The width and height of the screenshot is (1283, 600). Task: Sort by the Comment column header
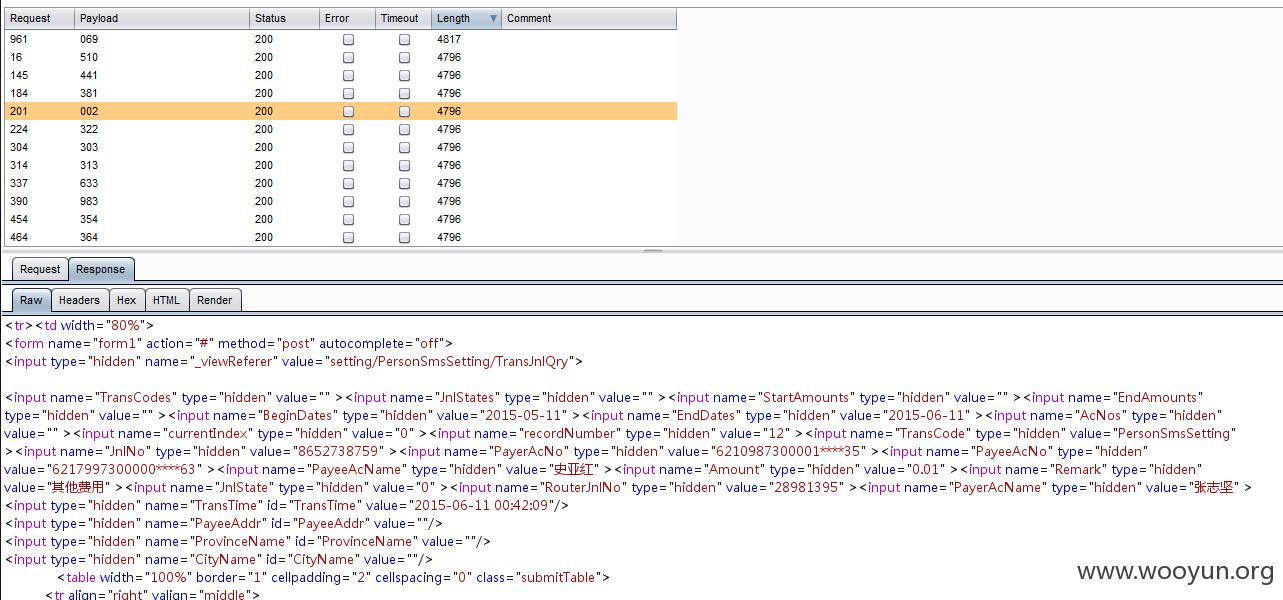click(589, 18)
